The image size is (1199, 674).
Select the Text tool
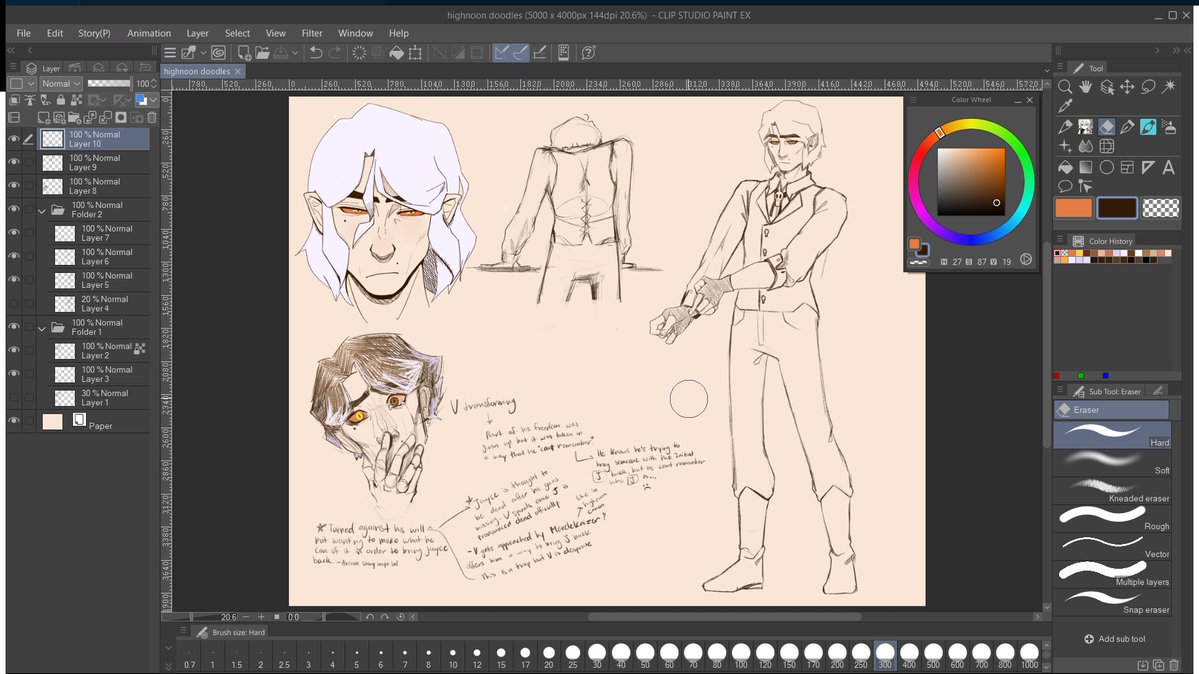coord(1168,167)
